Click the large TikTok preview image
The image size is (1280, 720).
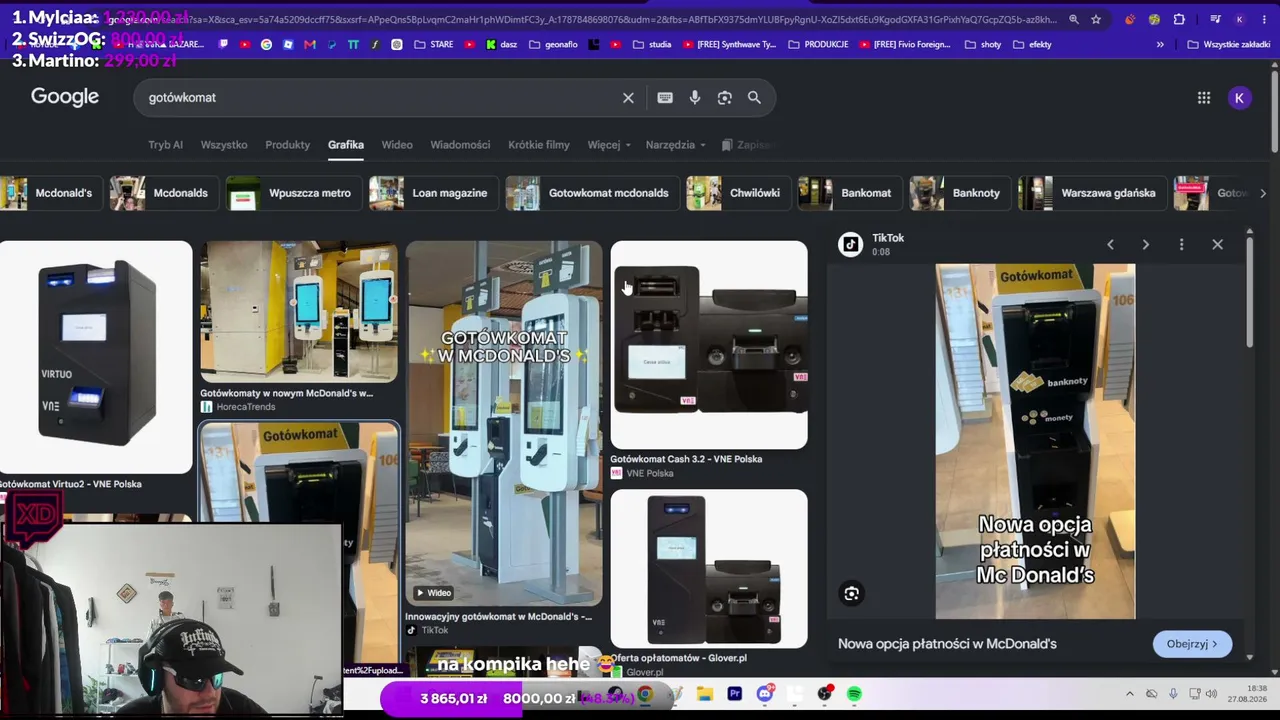[1035, 441]
